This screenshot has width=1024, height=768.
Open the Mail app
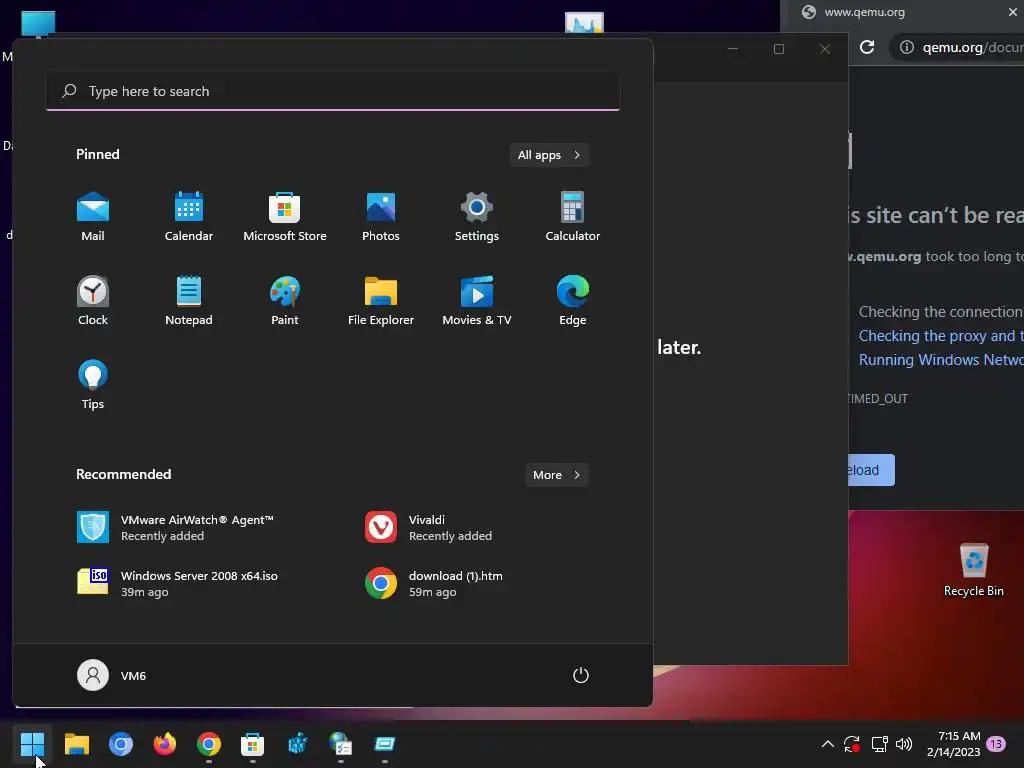[x=93, y=217]
